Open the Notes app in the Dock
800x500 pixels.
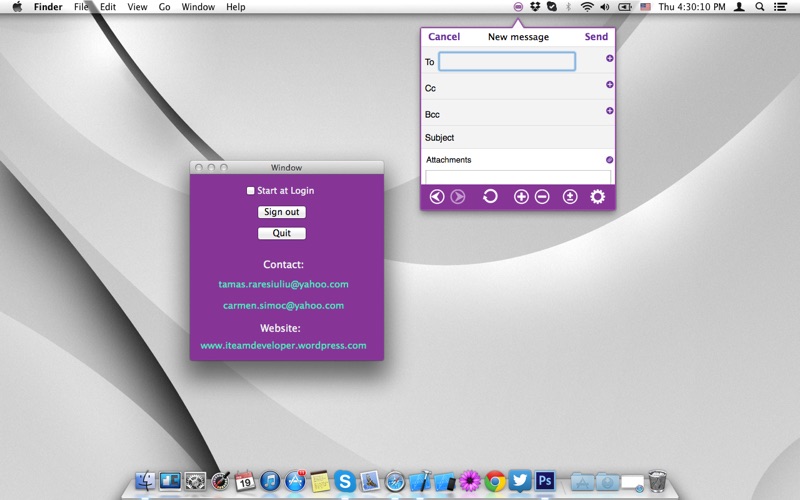[320, 481]
